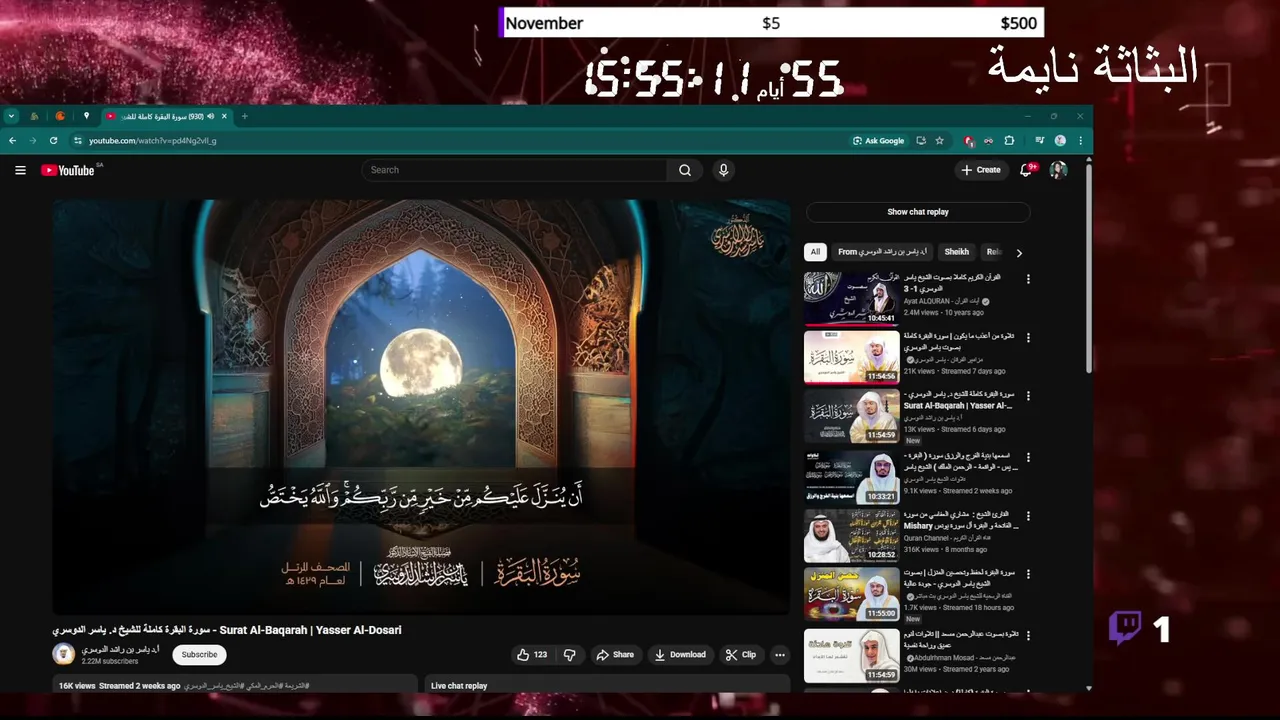Open the 10:33:21 video thumbnail

click(851, 476)
